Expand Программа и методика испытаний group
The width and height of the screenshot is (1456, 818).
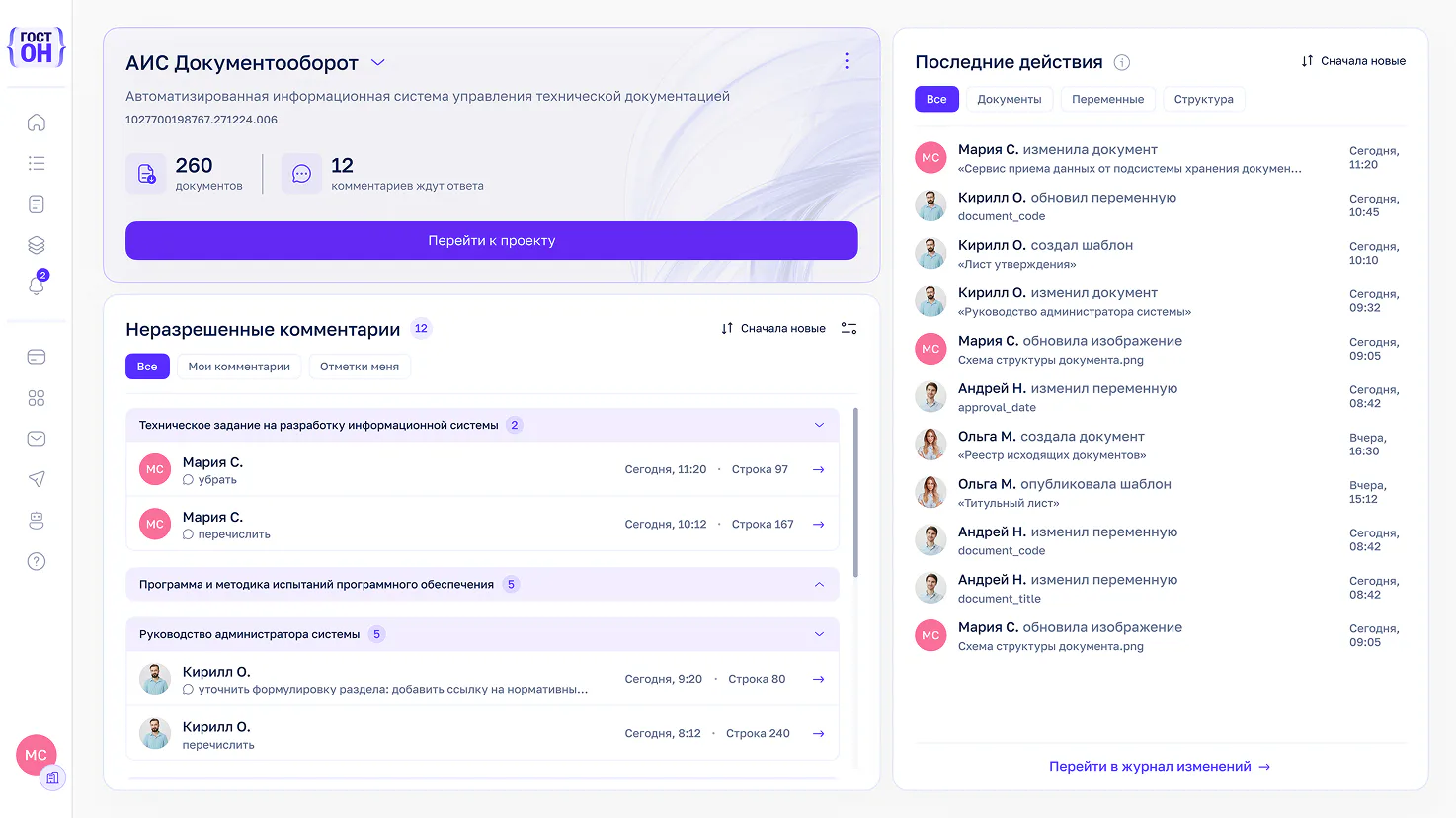pyautogui.click(x=819, y=584)
